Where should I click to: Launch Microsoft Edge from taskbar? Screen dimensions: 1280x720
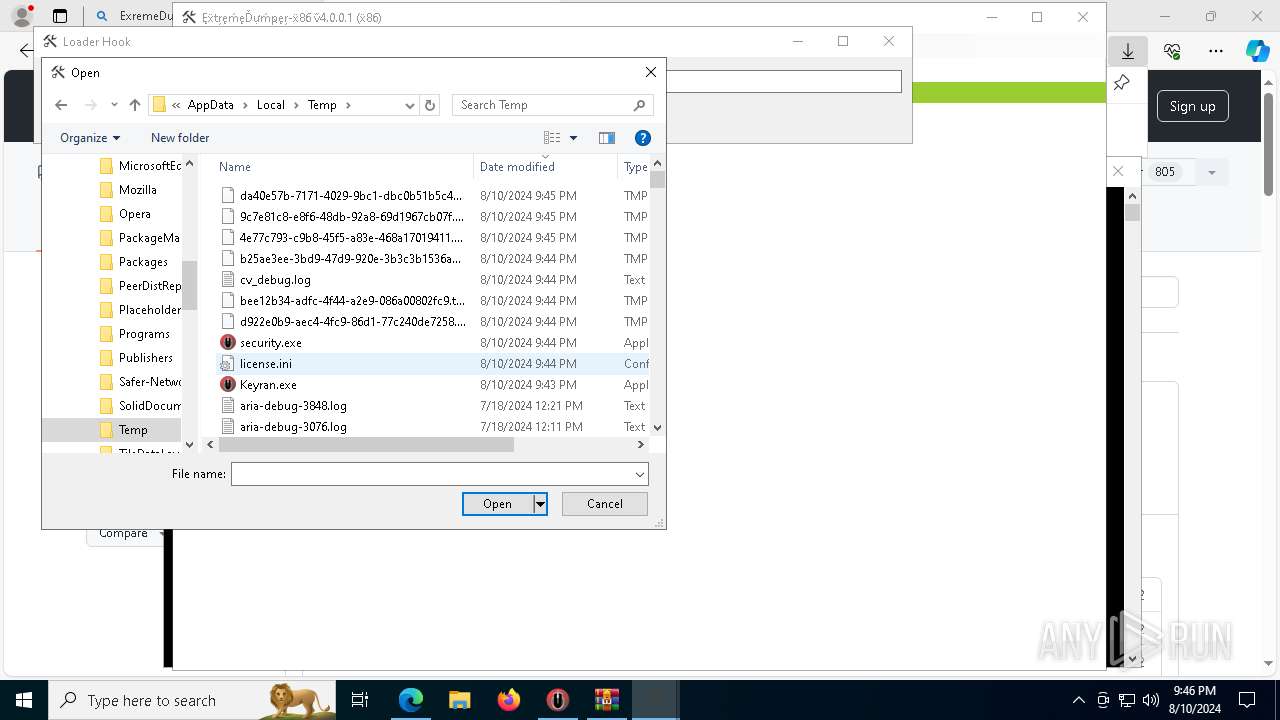tap(411, 700)
